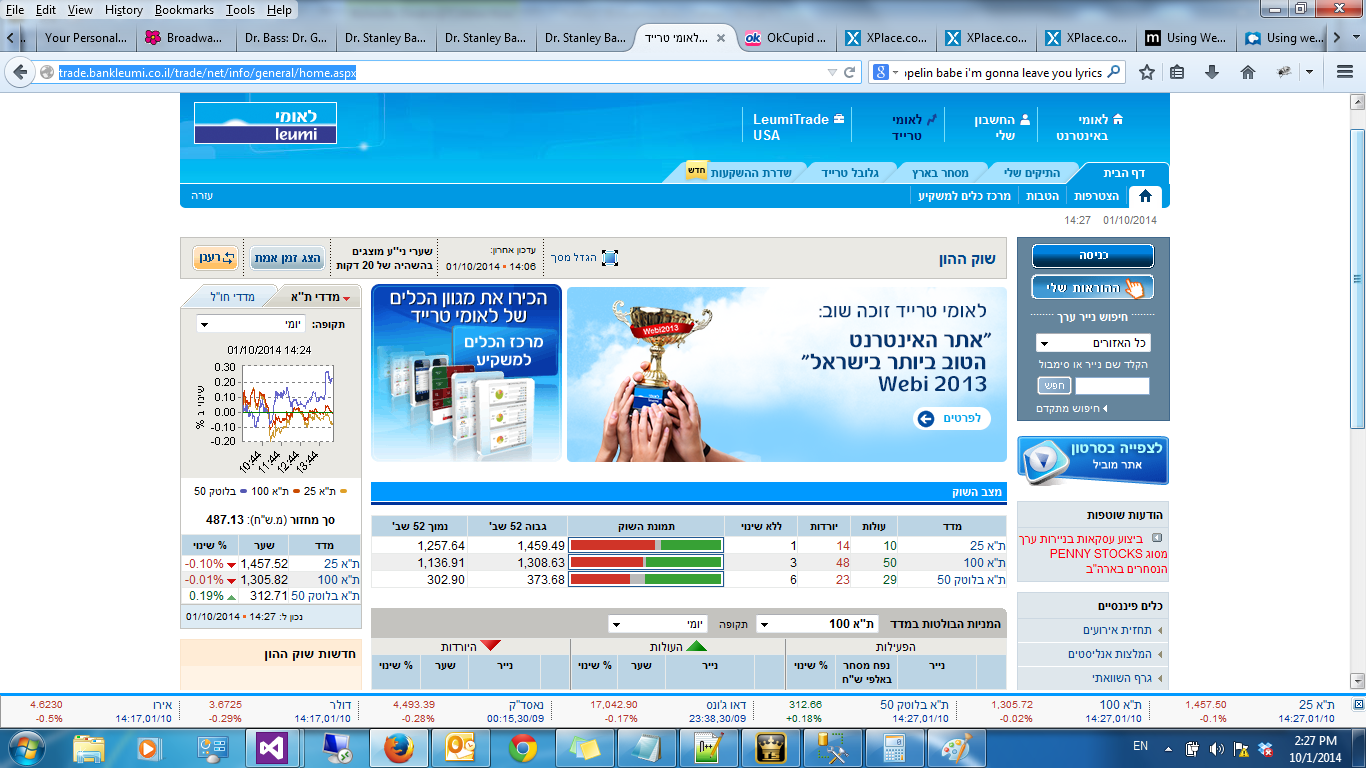This screenshot has width=1366, height=768.
Task: Open the PENNY STOCKS announcement link
Action: (x=1094, y=553)
